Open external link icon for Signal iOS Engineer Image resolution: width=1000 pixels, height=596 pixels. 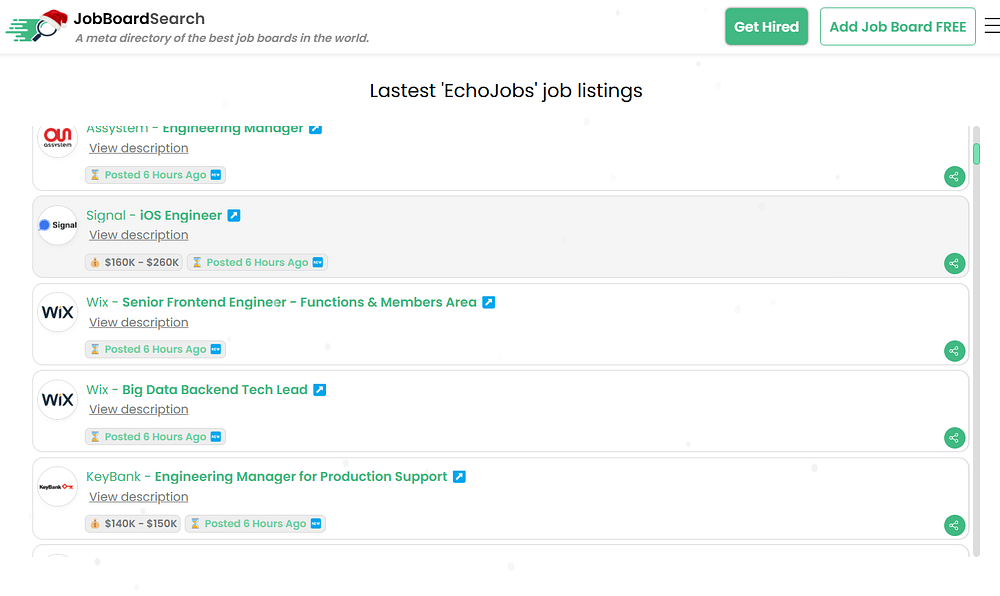coord(234,215)
